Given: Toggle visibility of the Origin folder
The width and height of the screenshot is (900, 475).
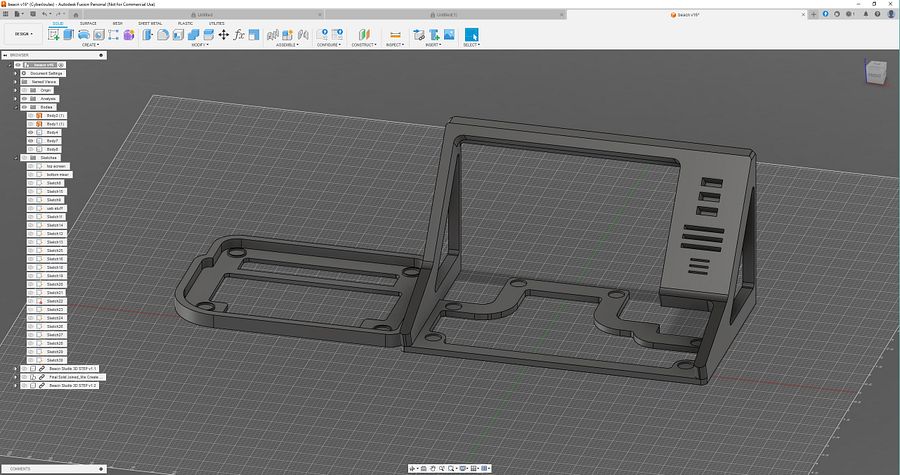Looking at the screenshot, I should point(25,90).
